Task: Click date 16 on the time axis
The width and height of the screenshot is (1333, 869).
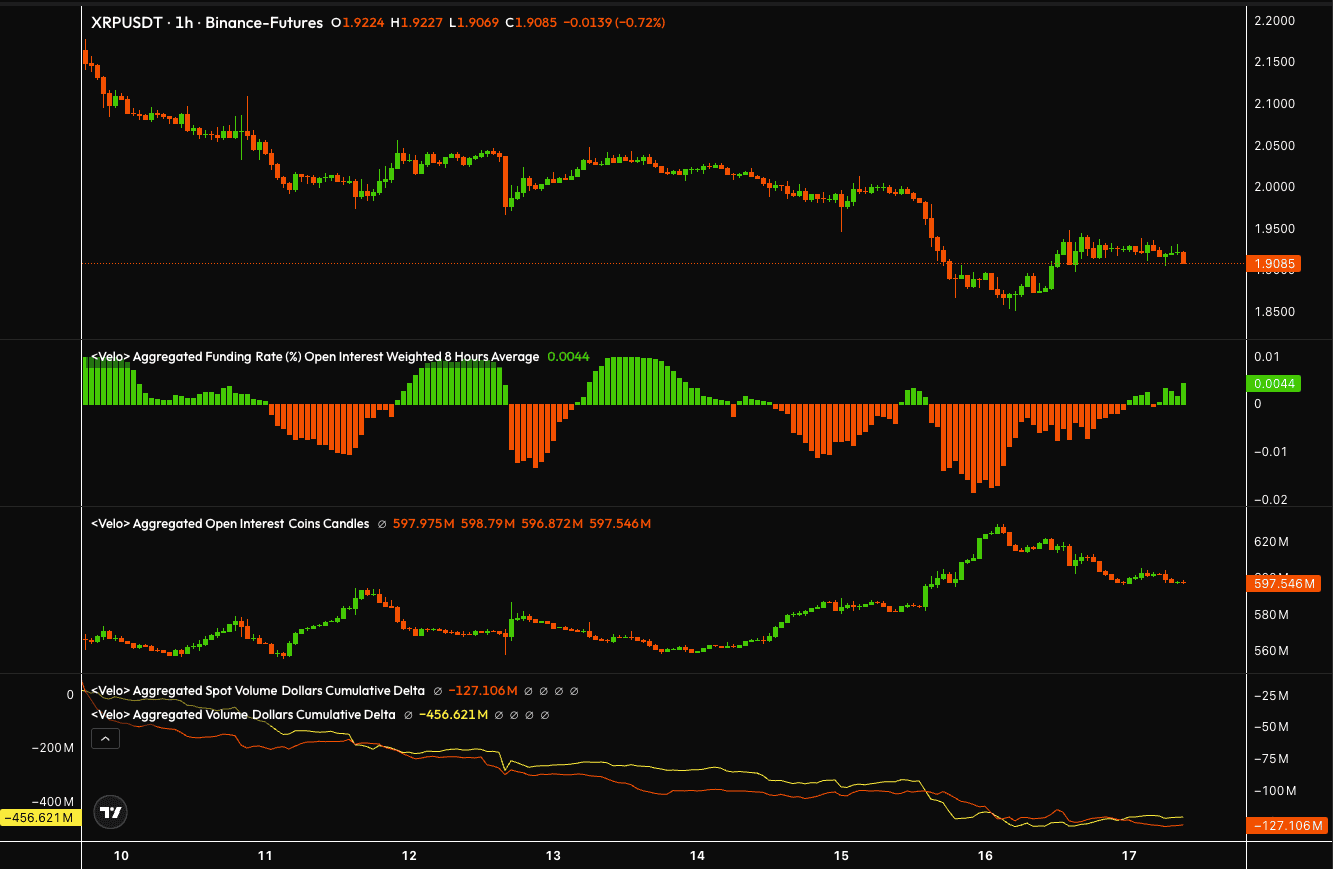Action: 985,856
